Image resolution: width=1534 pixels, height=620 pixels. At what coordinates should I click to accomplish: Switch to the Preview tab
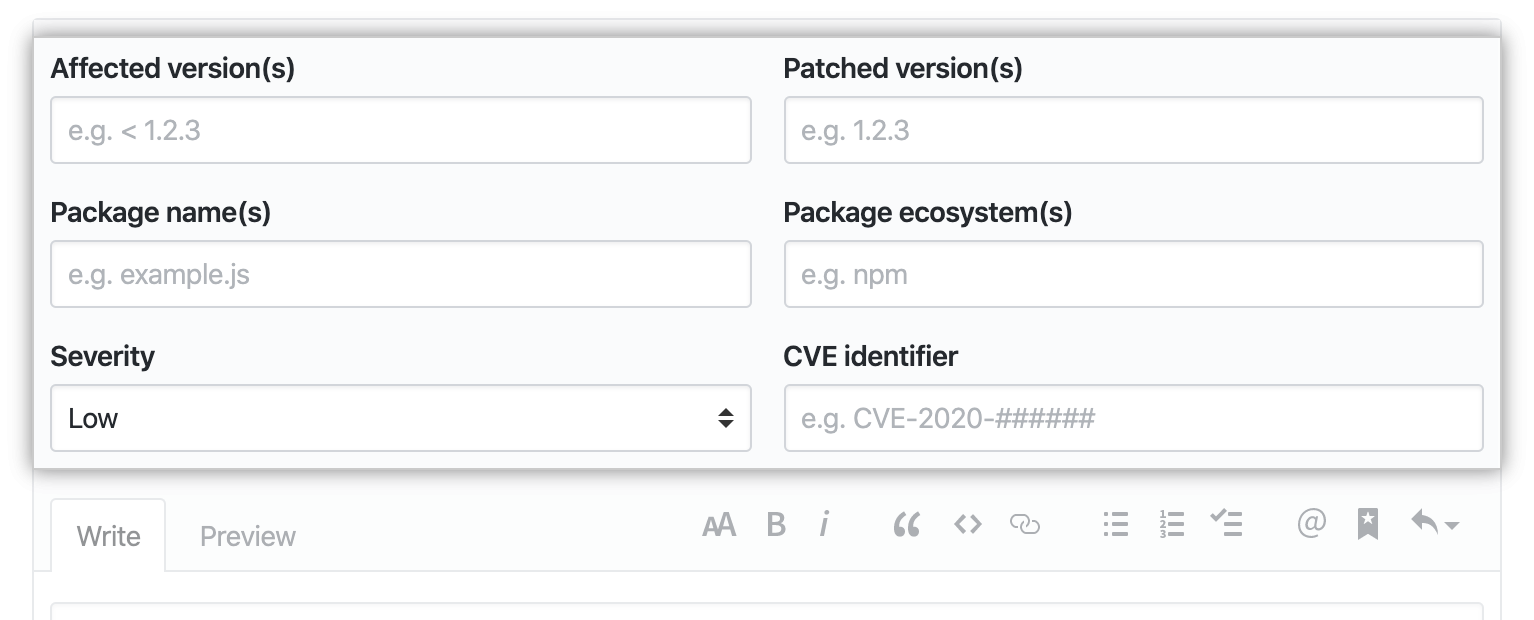[x=248, y=536]
